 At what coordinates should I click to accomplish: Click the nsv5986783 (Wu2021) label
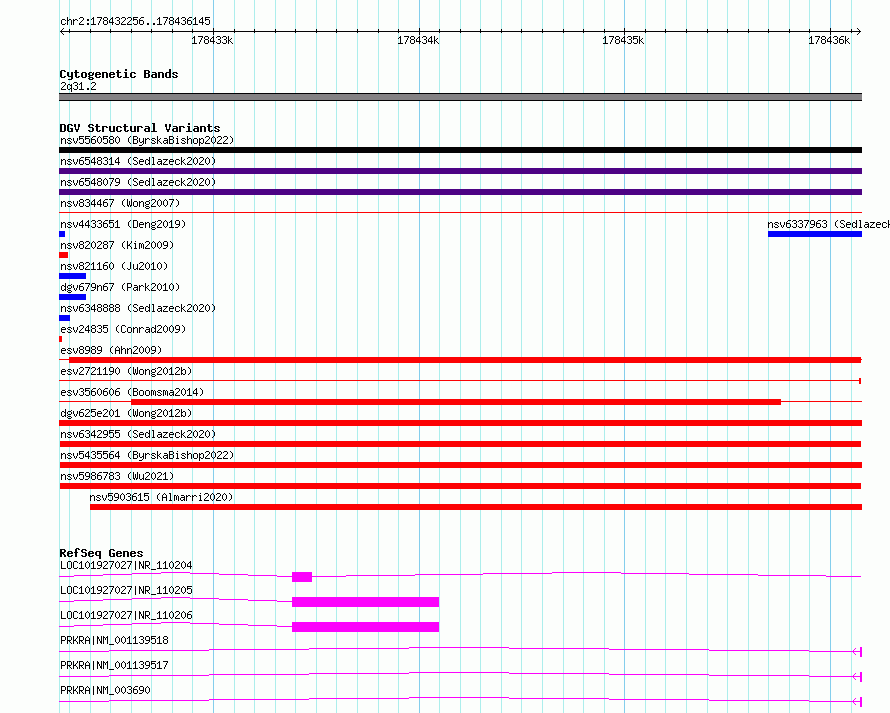(x=117, y=476)
